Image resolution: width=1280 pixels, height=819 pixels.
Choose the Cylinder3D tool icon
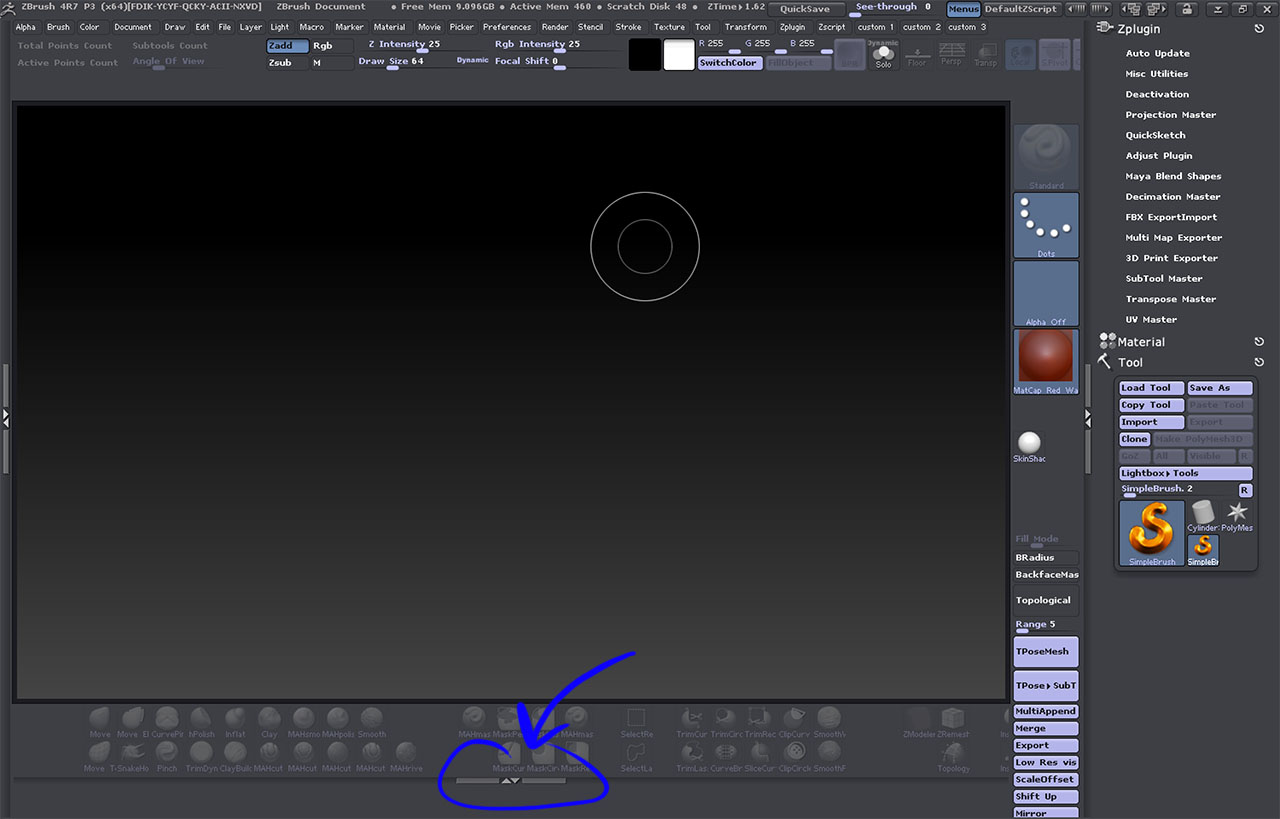tap(1203, 514)
